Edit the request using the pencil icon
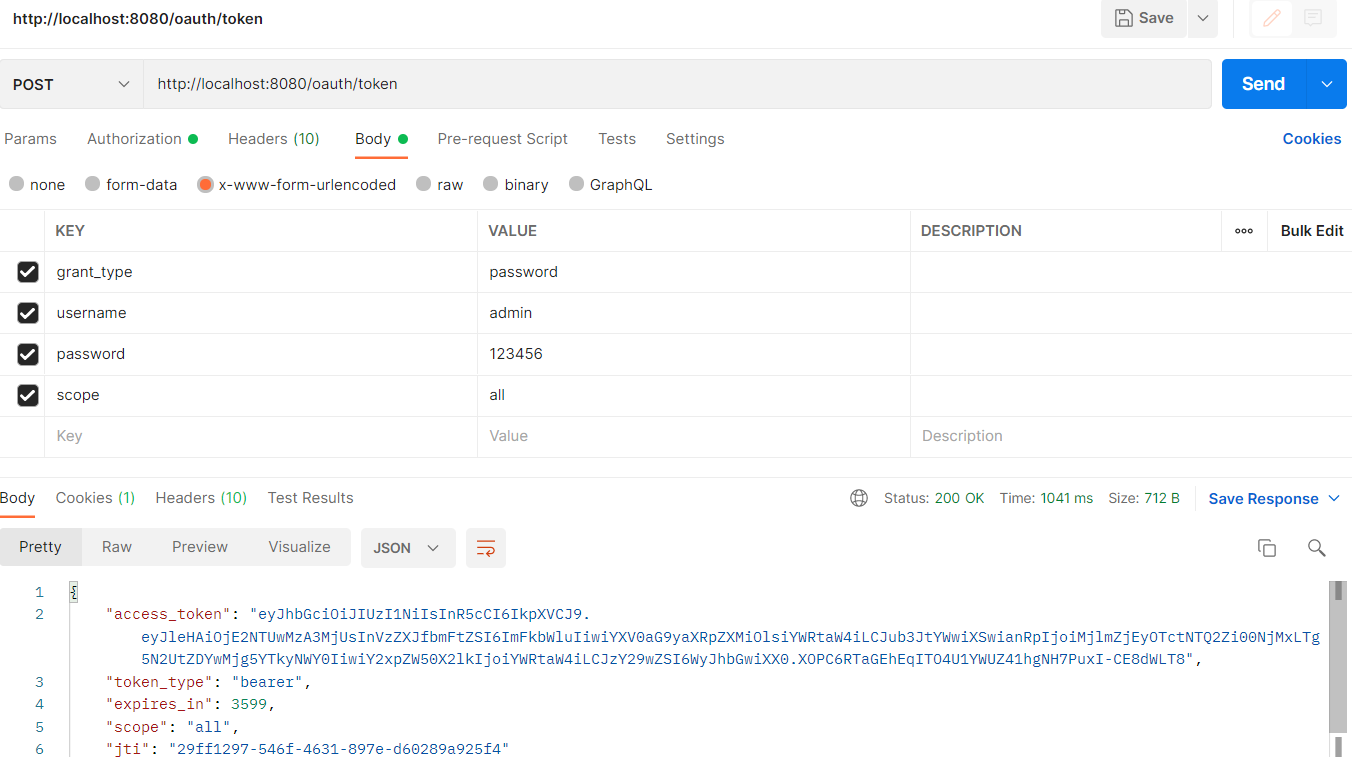 1270,18
